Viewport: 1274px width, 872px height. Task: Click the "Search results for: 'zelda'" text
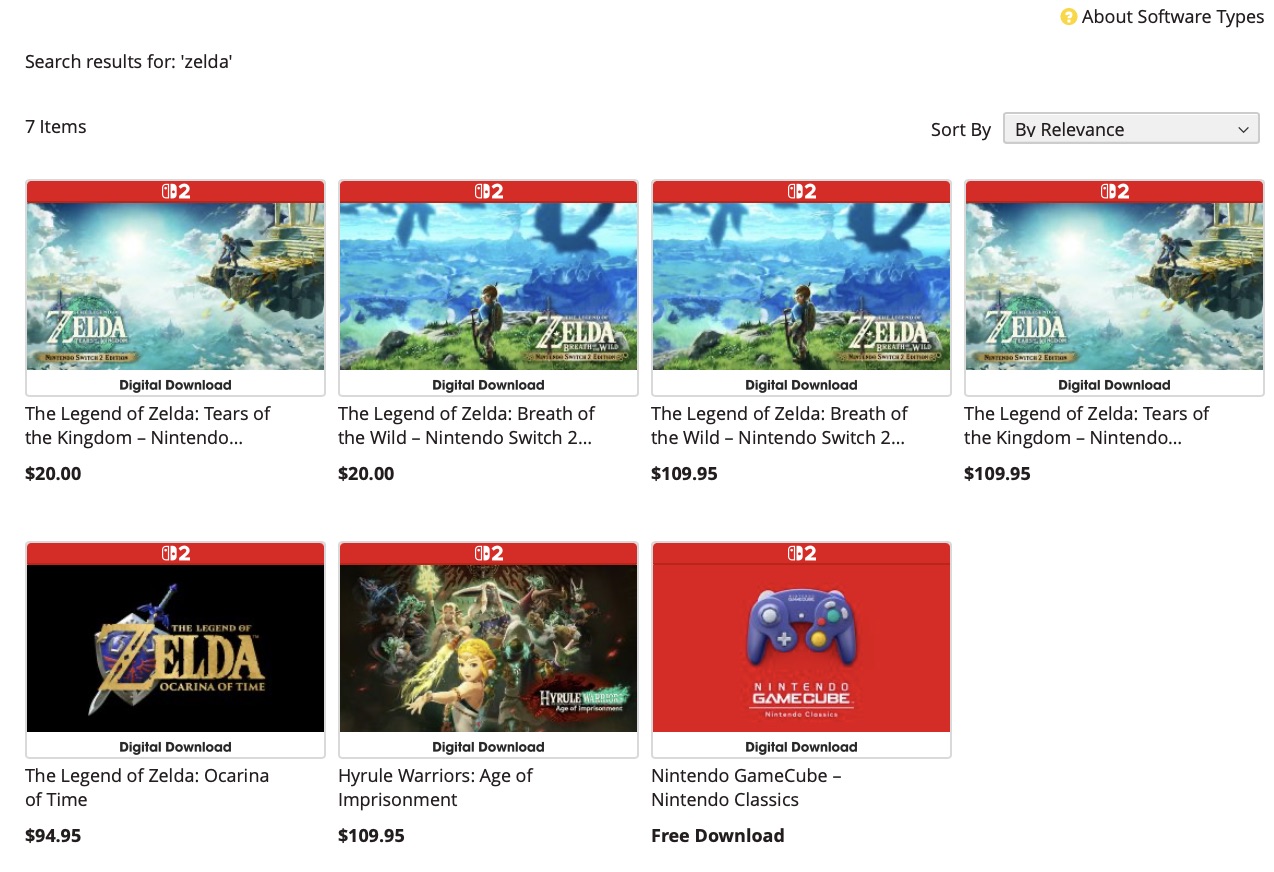click(x=129, y=62)
